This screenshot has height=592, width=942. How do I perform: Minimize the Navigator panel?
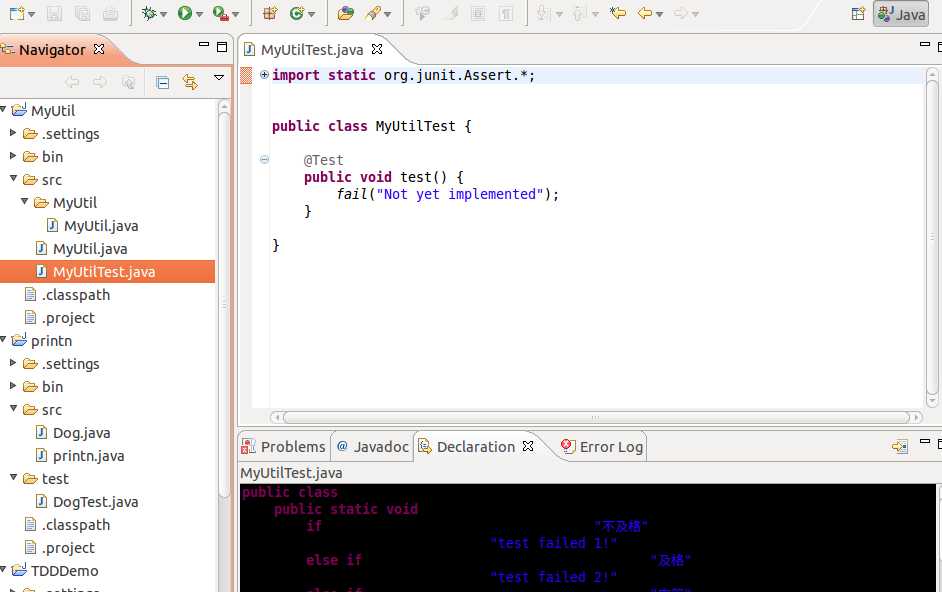[204, 44]
